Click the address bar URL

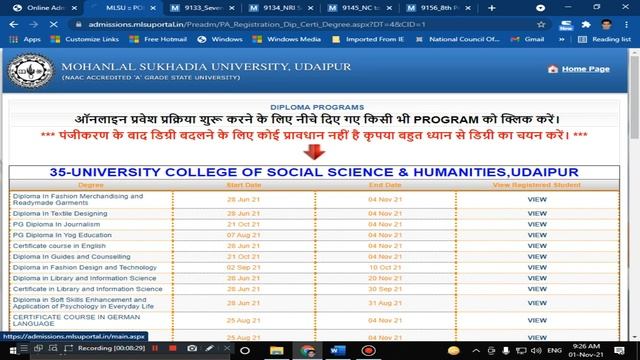click(x=257, y=24)
